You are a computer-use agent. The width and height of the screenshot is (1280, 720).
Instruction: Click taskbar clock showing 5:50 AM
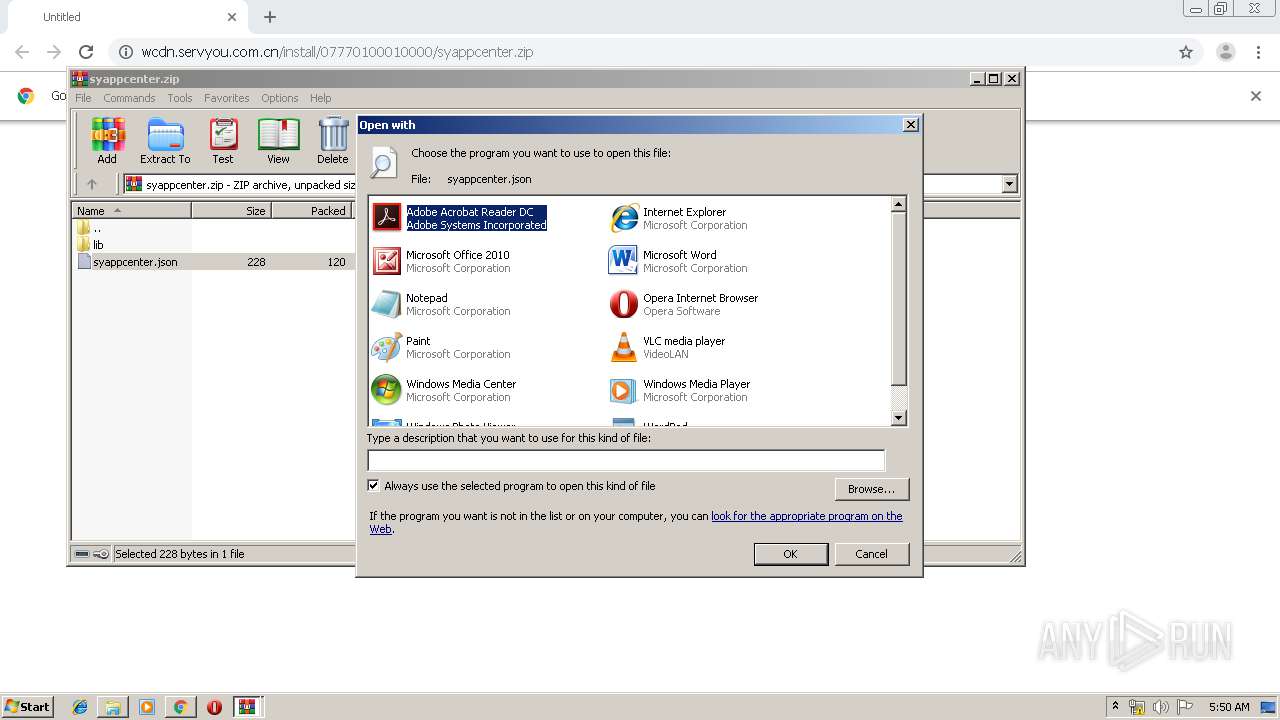pyautogui.click(x=1229, y=707)
